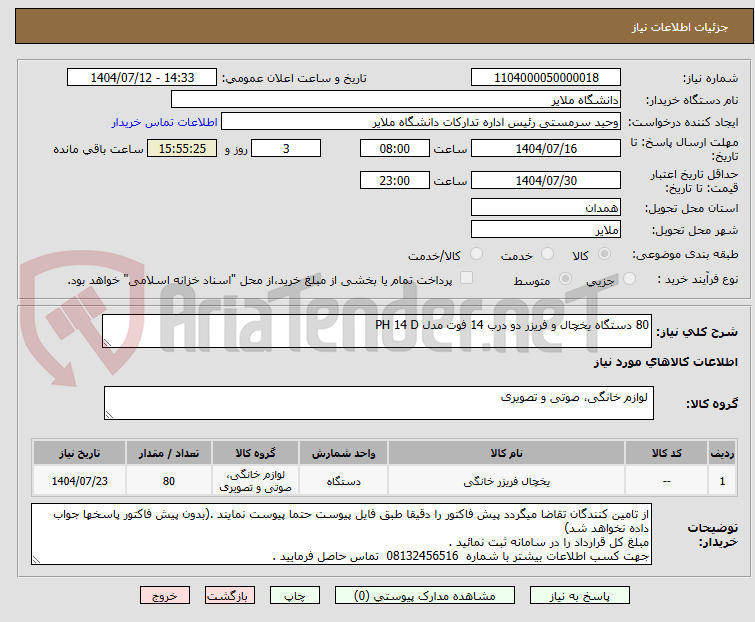
Task: Select the جزیی purchase type radio
Action: [629, 279]
